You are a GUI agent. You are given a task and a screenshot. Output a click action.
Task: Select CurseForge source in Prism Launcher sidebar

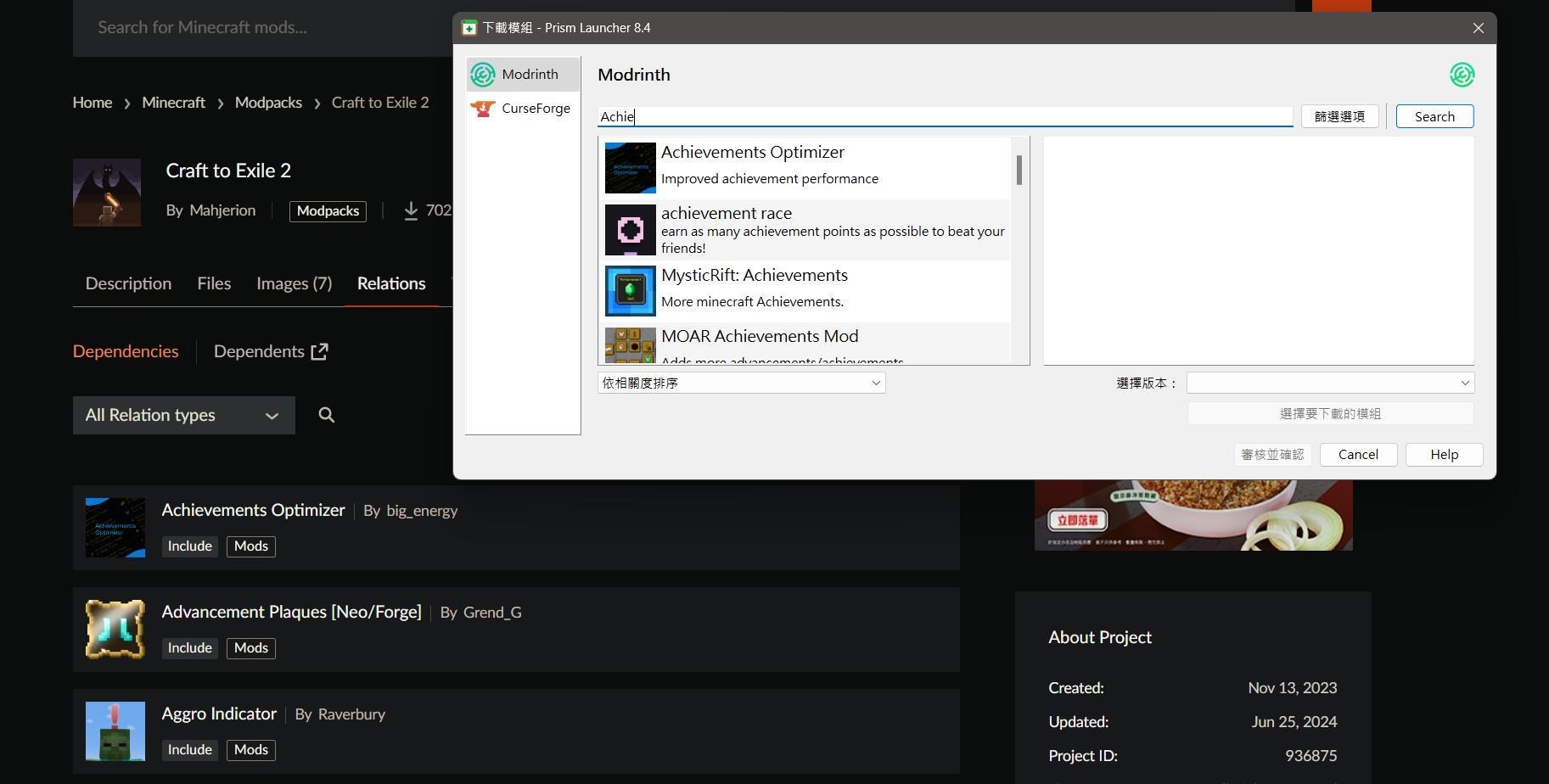[x=523, y=109]
